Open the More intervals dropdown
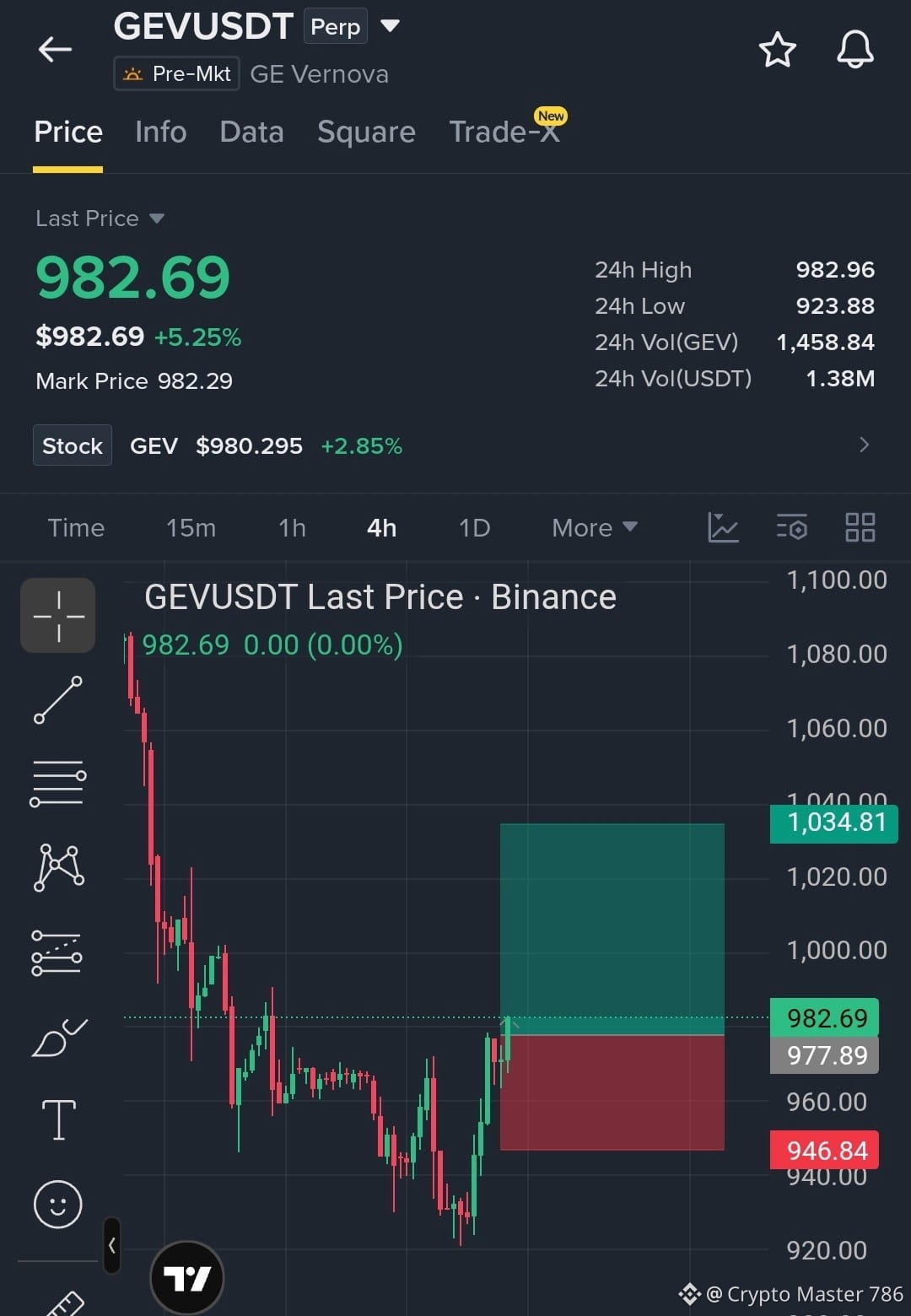911x1316 pixels. 594,528
